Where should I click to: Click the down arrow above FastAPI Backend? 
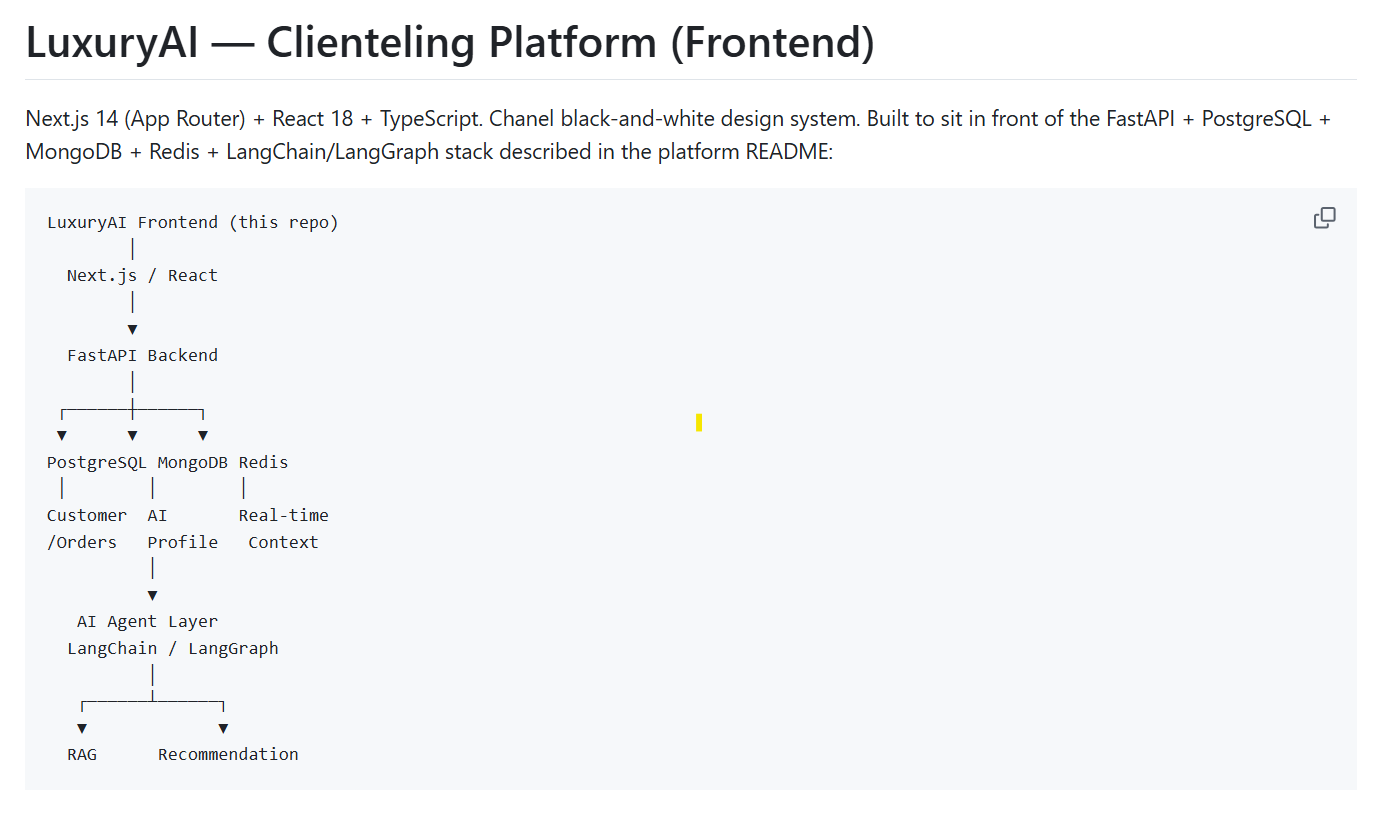pos(132,329)
